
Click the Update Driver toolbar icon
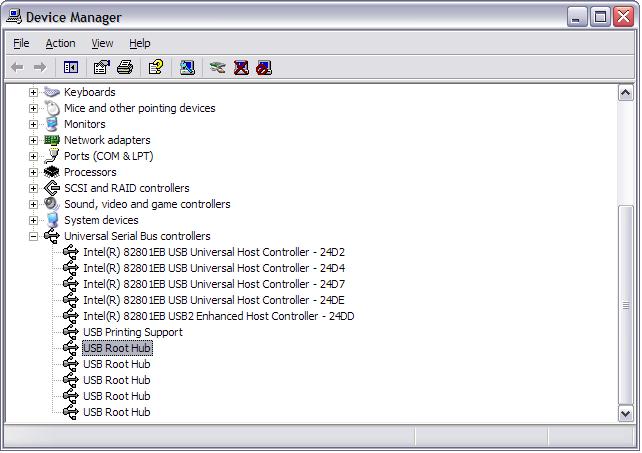217,67
